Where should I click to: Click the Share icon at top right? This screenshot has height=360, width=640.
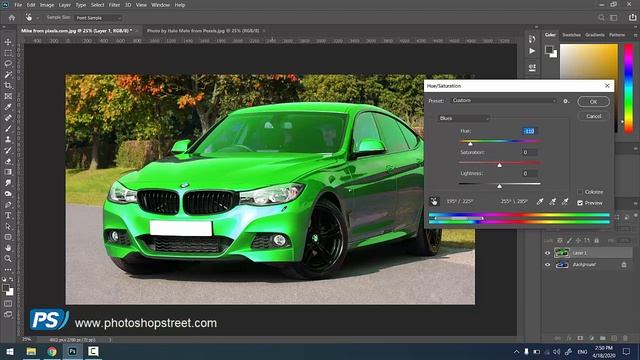point(632,18)
